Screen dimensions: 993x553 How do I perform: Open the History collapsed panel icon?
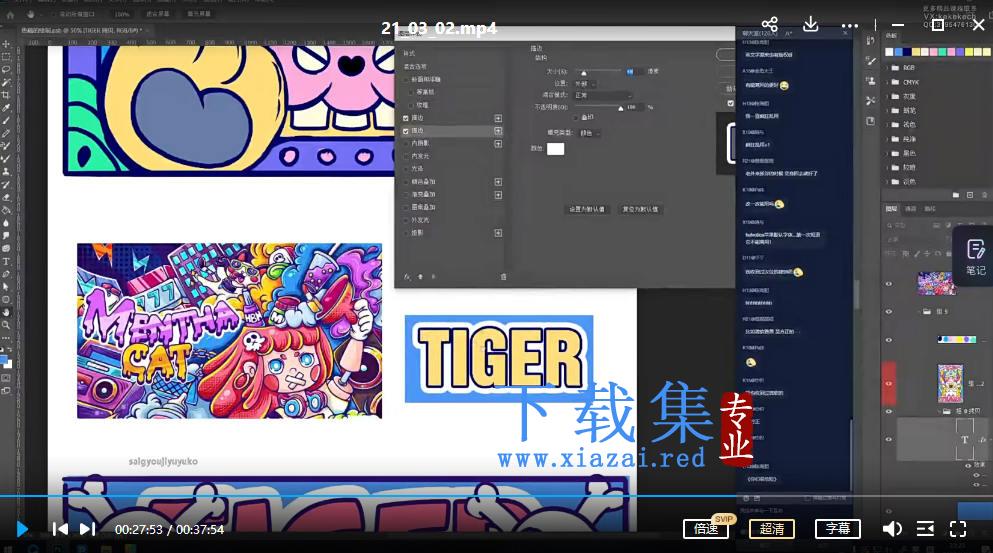coord(871,41)
